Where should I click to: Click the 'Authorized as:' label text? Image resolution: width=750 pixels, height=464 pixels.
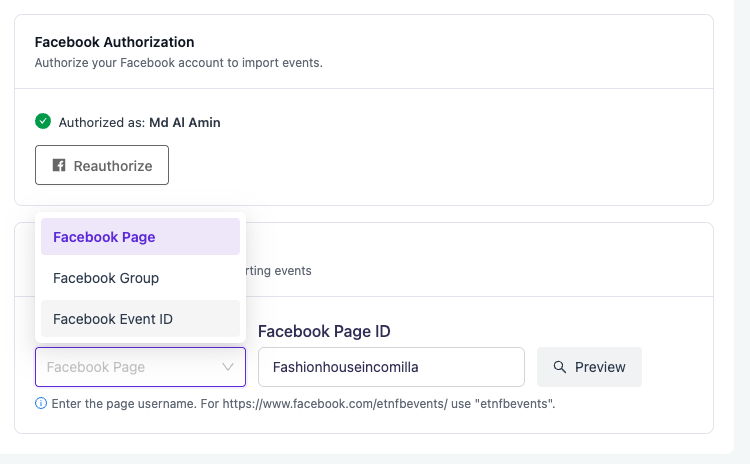coord(102,123)
